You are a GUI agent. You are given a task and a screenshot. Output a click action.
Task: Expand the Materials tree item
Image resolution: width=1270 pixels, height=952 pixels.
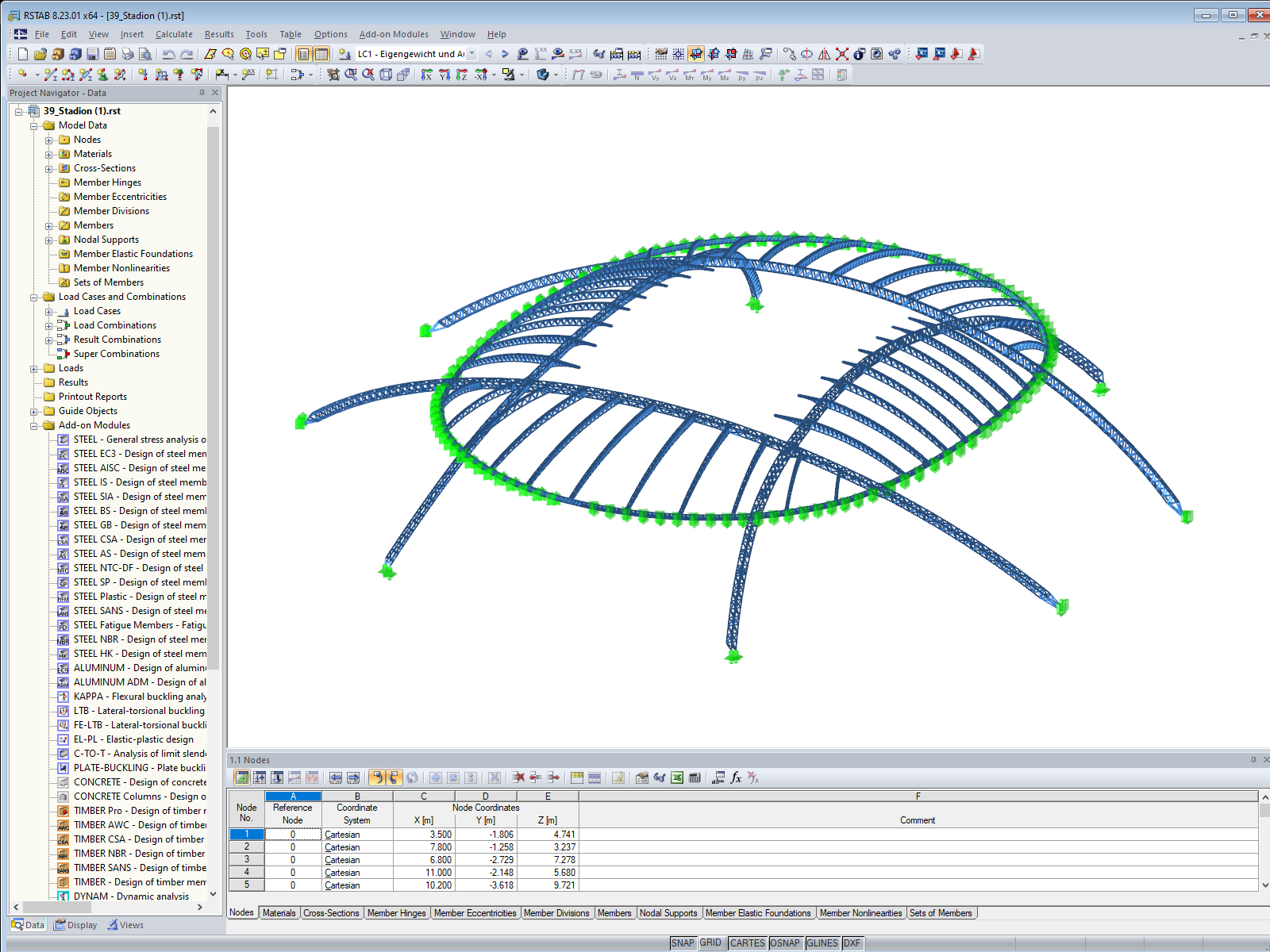tap(49, 154)
